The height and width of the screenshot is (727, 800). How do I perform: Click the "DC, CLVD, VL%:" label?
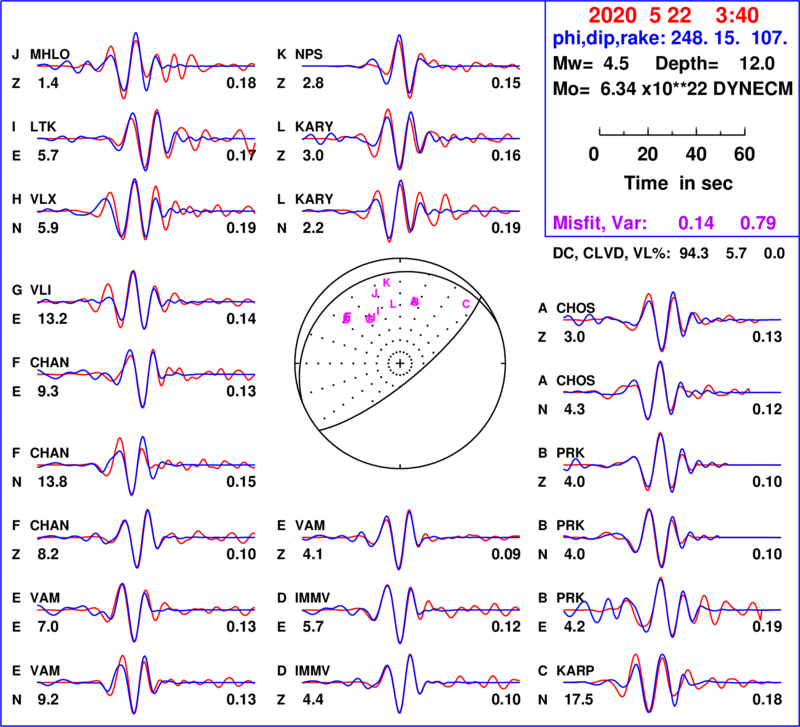point(612,254)
